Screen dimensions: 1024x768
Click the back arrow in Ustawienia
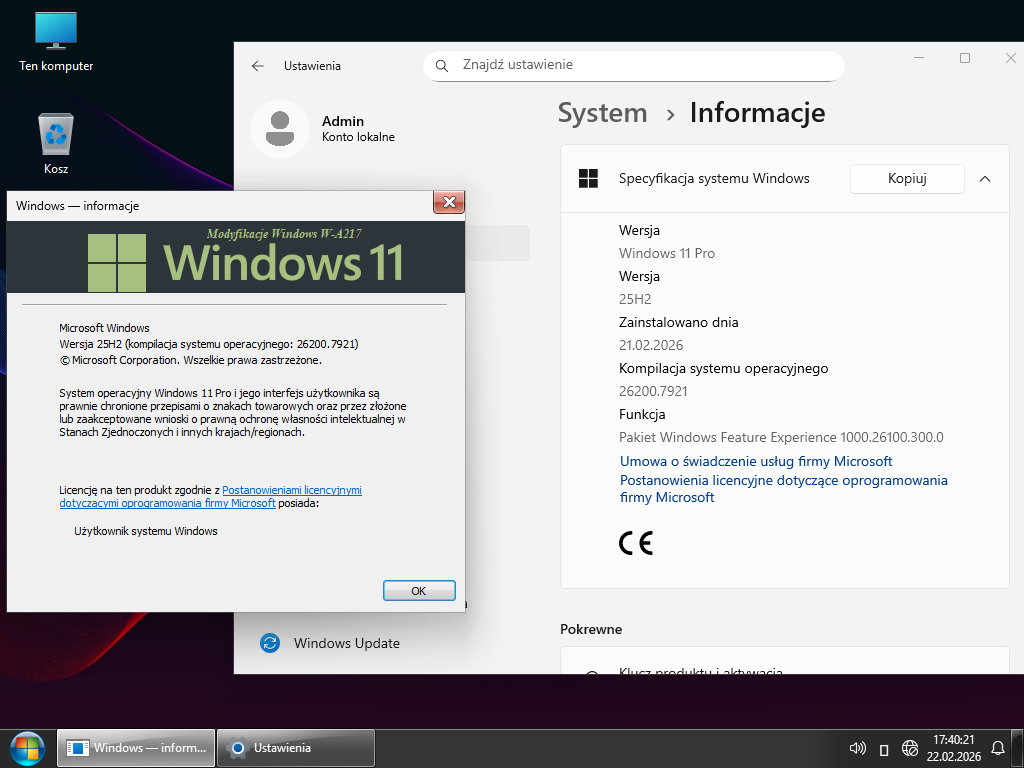pos(258,66)
